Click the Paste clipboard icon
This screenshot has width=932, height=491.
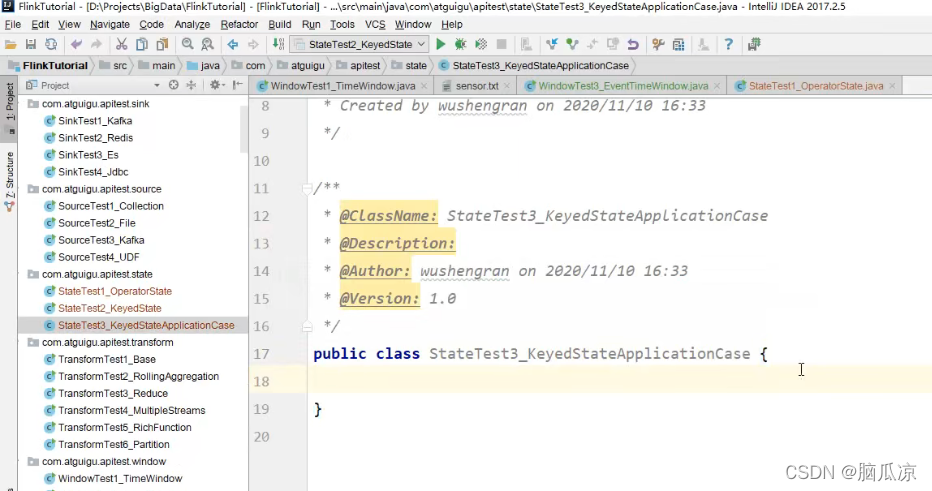coord(162,45)
